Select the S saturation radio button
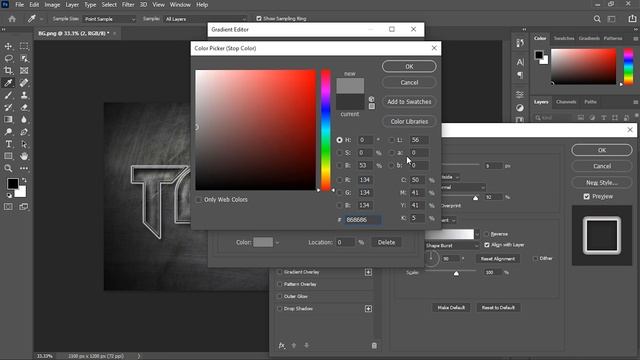Viewport: 640px width, 360px height. (340, 153)
